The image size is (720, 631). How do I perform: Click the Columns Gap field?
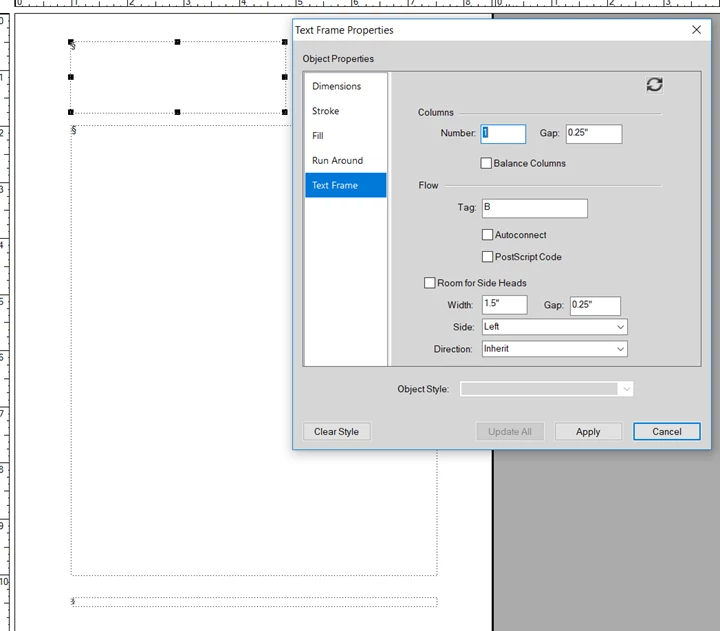pyautogui.click(x=594, y=134)
